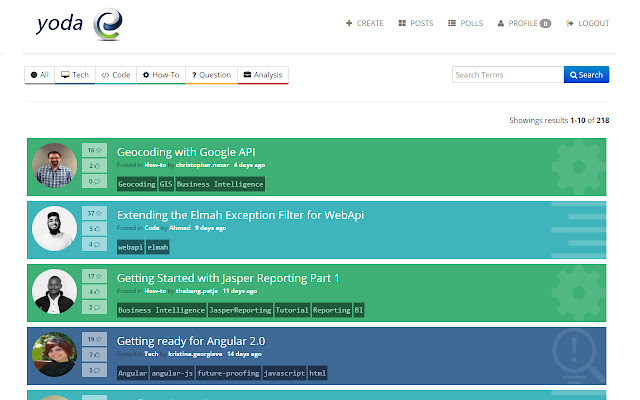Click the Search Terms input field
The height and width of the screenshot is (400, 640).
pos(508,75)
